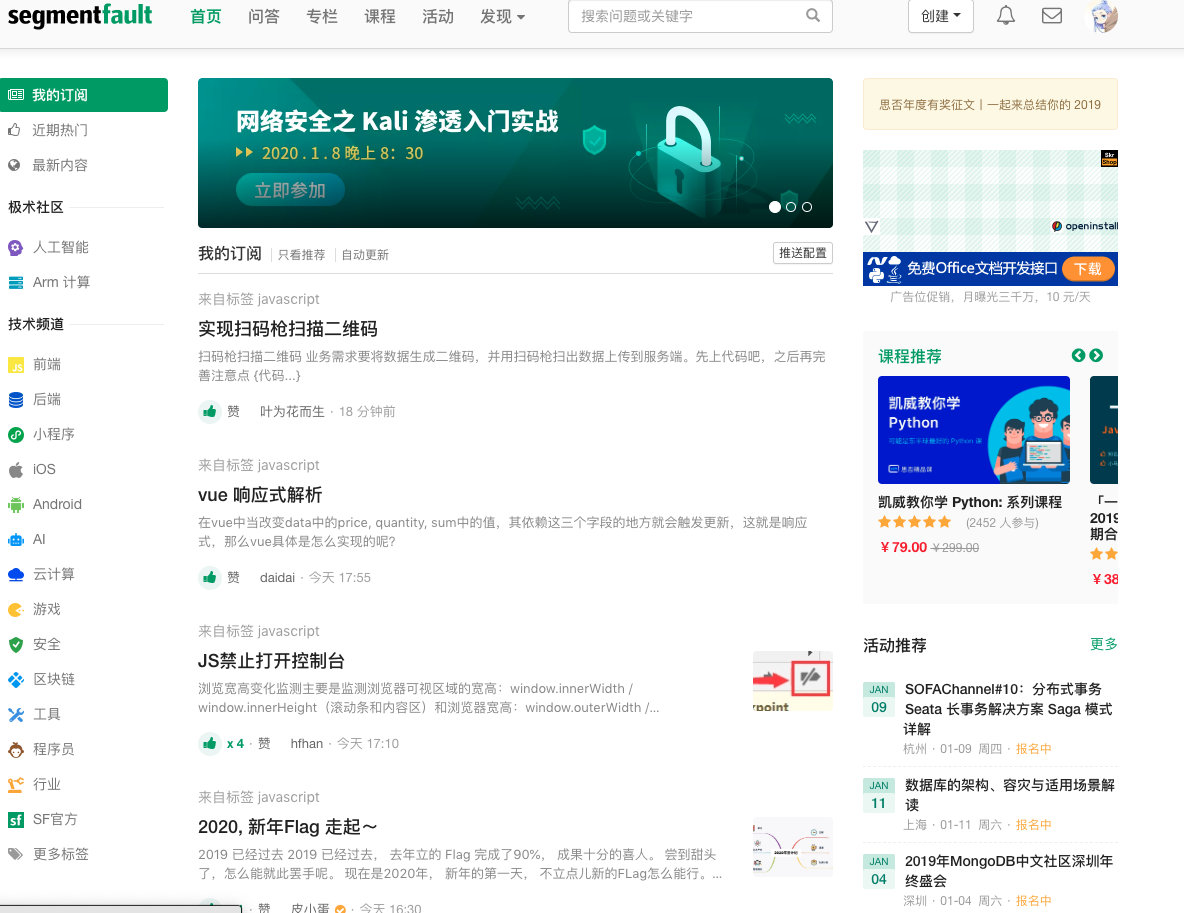1184x913 pixels.
Task: Show previous course with left arrow
Action: 1078,356
